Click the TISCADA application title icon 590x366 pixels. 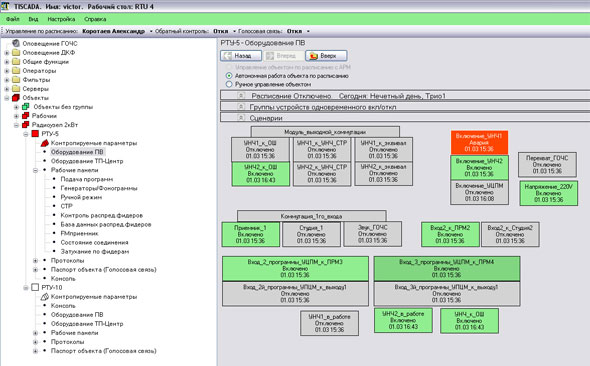pyautogui.click(x=5, y=6)
